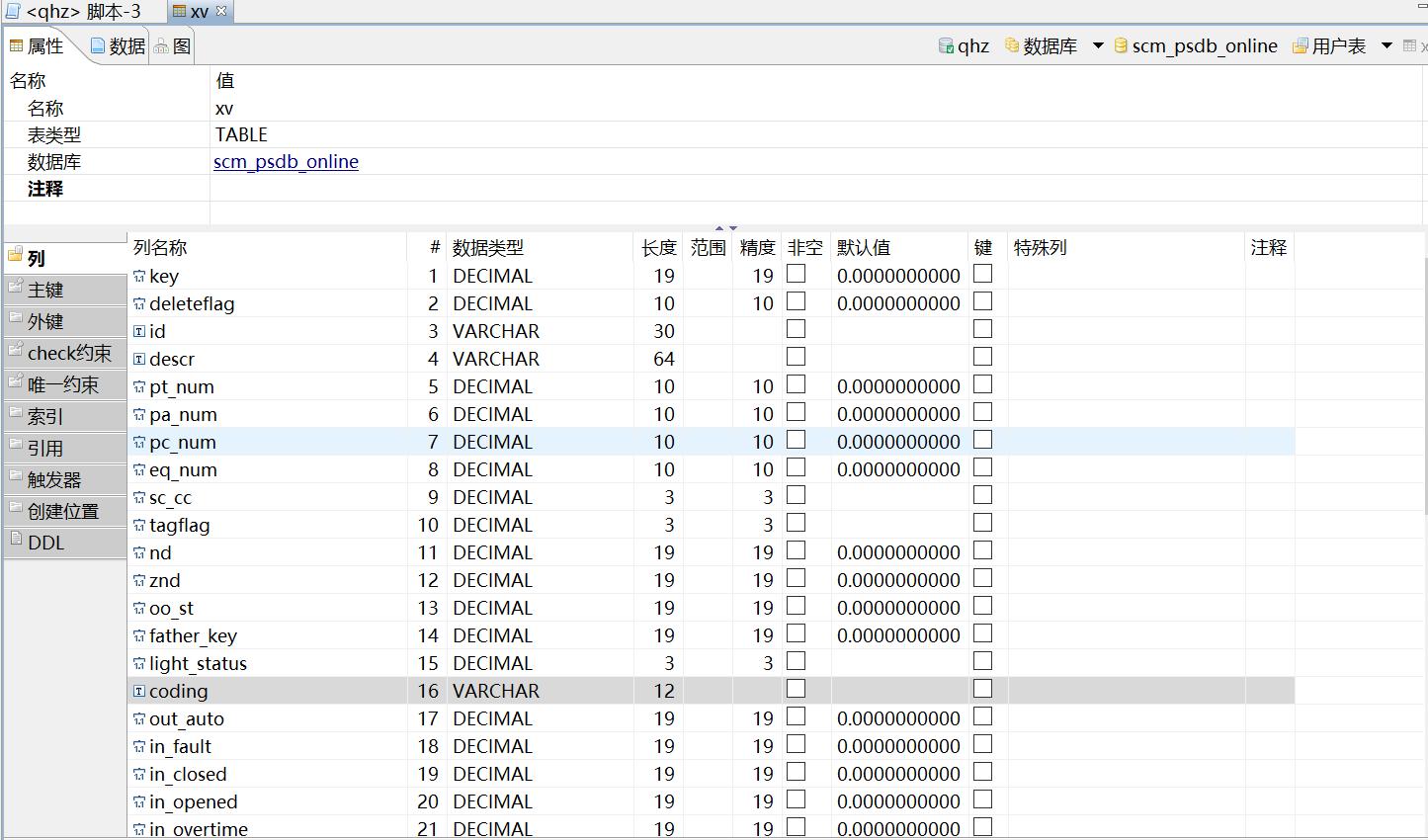This screenshot has width=1428, height=840.
Task: Click the deleteflag column icon
Action: [139, 304]
